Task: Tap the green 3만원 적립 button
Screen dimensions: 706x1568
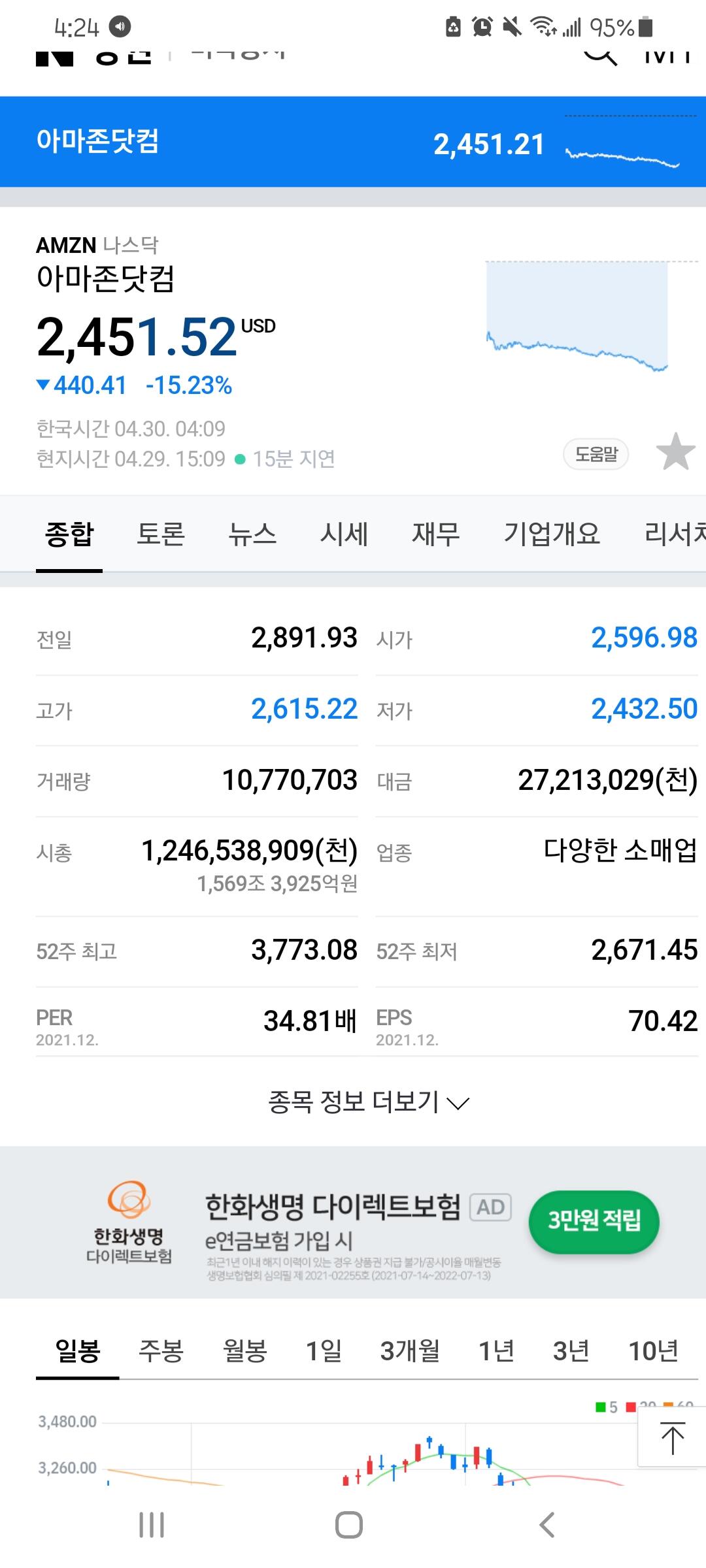Action: 594,1221
